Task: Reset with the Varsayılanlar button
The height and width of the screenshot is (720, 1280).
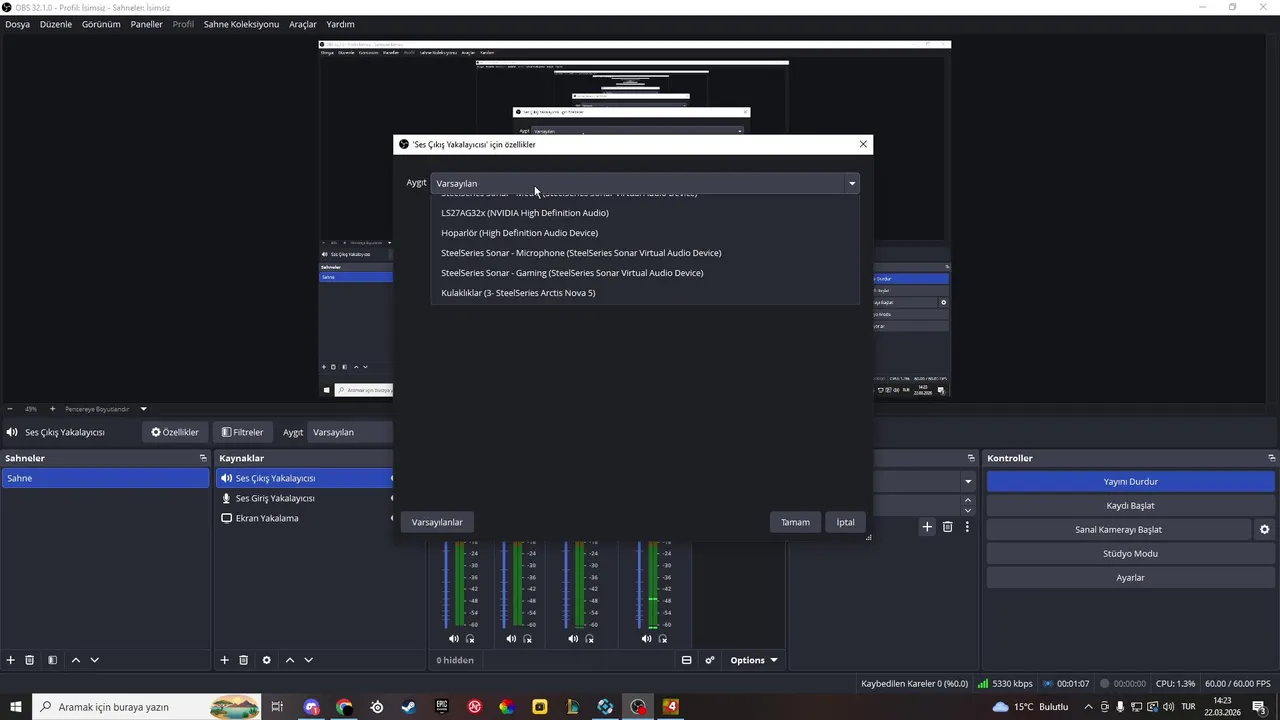Action: (x=437, y=522)
